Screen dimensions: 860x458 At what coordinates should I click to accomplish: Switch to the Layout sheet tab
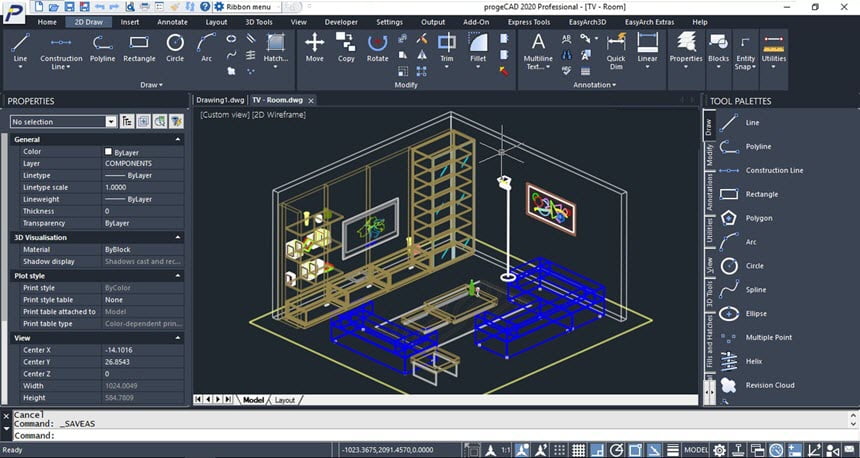[x=285, y=400]
